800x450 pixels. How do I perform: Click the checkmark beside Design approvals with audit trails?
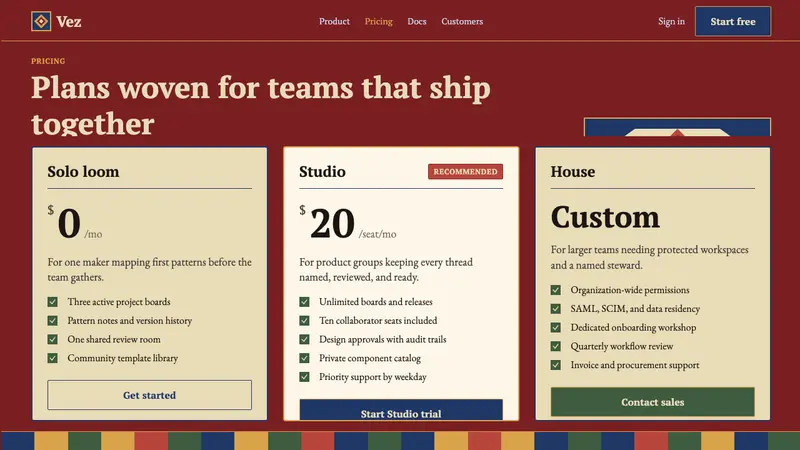click(304, 339)
